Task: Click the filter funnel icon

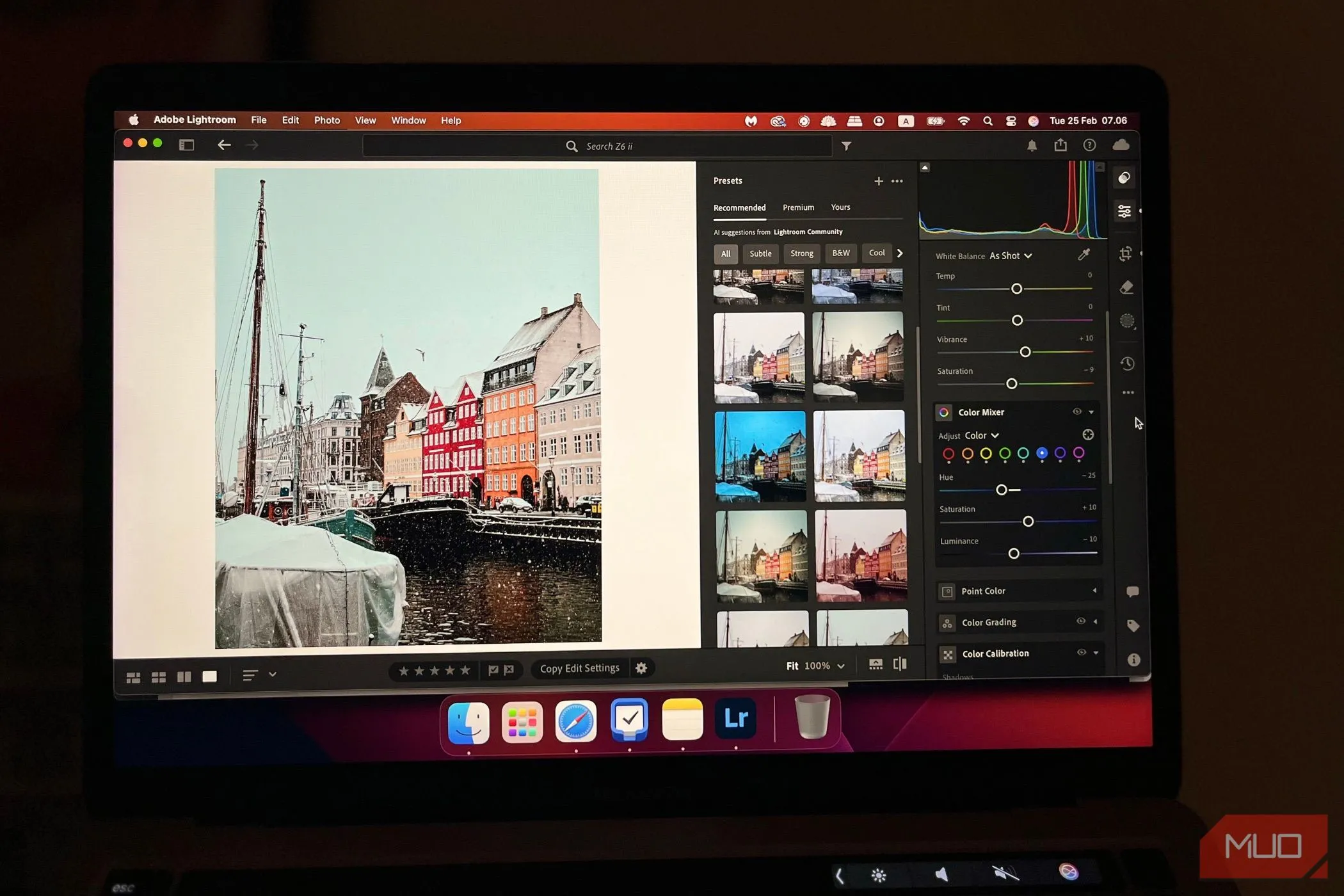Action: (846, 146)
